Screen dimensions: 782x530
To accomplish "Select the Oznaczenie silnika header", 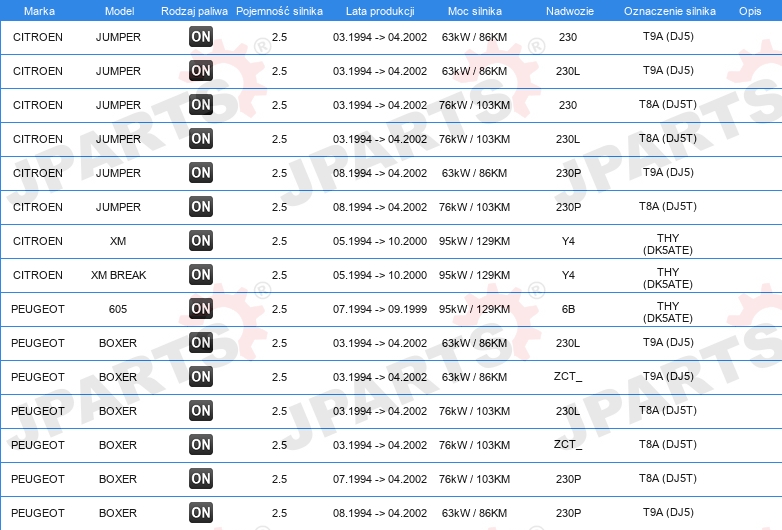I will pos(670,11).
